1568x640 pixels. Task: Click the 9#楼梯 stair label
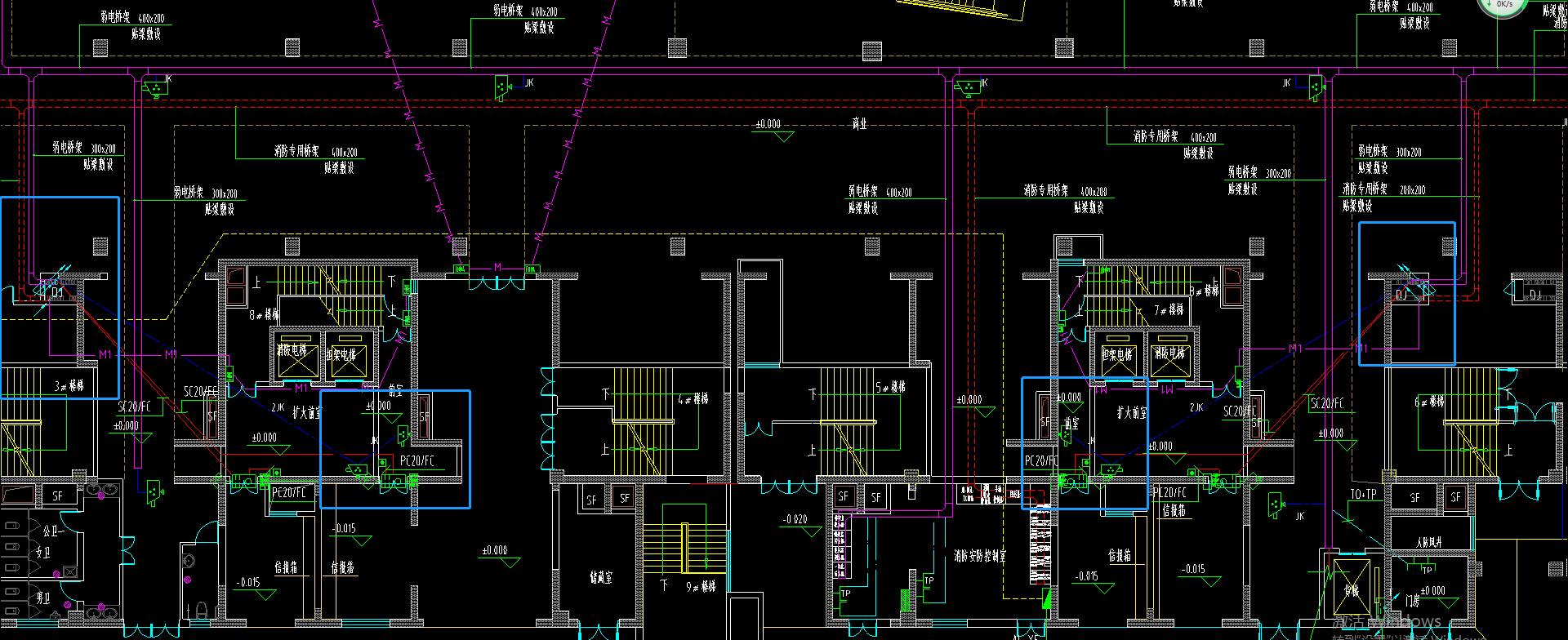coord(701,586)
